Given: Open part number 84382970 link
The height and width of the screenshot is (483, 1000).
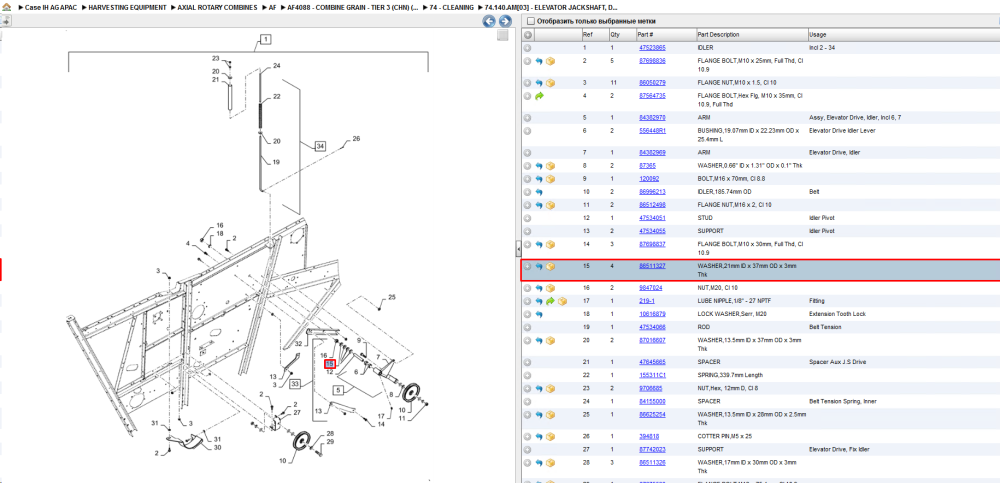Looking at the screenshot, I should pos(652,118).
